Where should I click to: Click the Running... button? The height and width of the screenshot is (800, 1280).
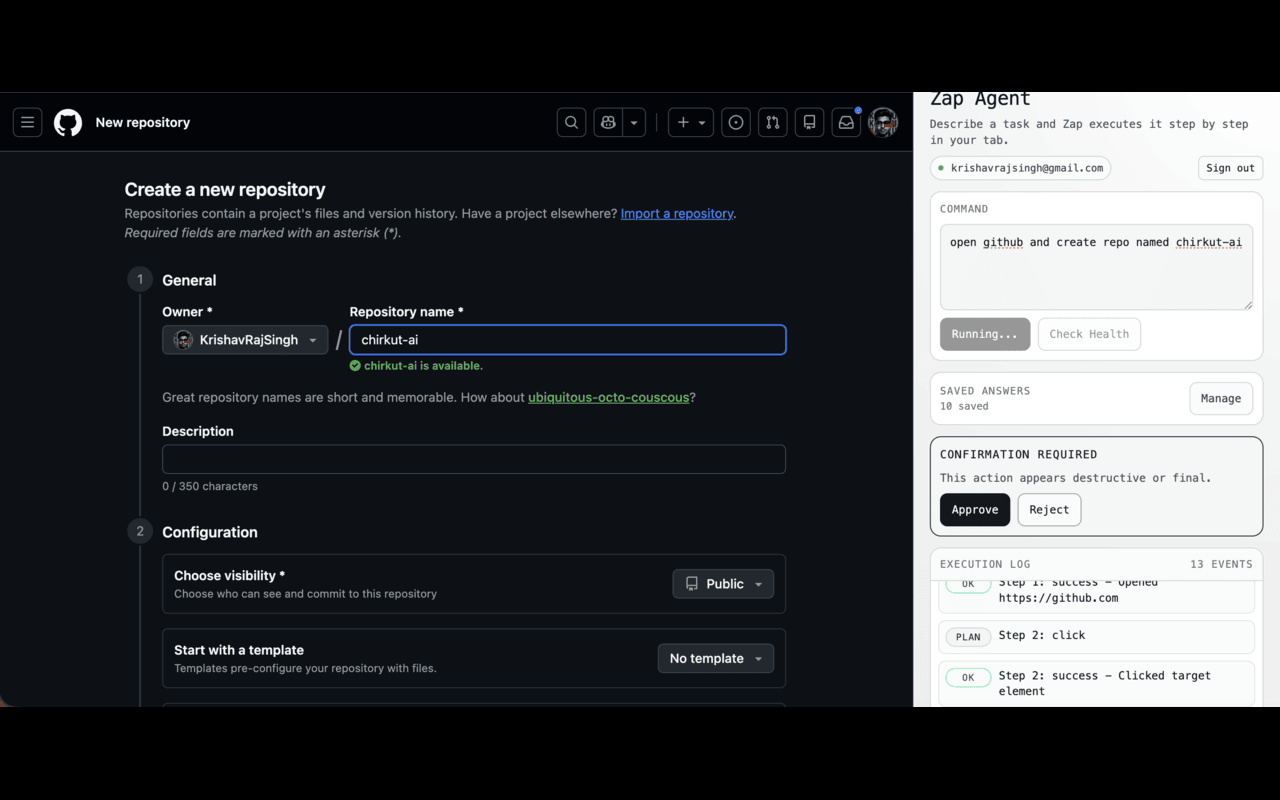(985, 334)
